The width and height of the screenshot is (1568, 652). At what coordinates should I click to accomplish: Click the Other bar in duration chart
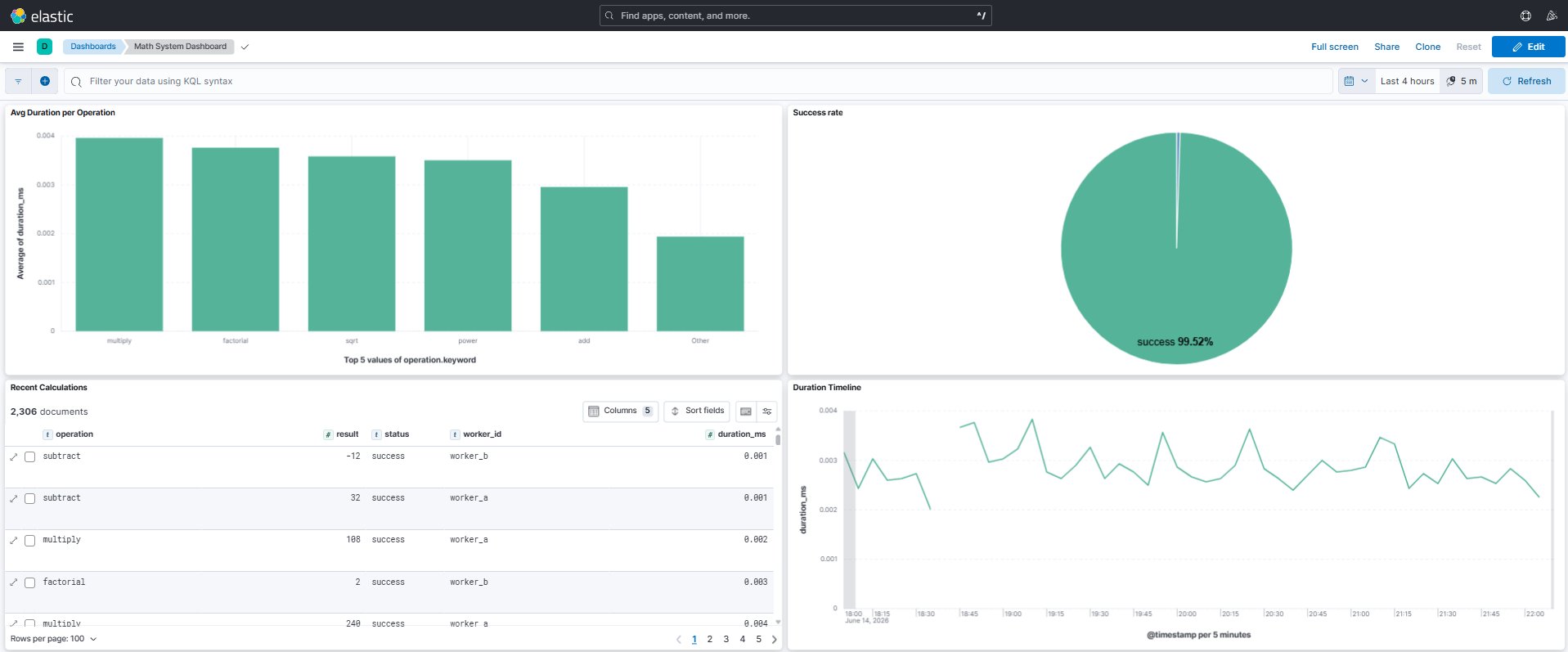(x=700, y=284)
